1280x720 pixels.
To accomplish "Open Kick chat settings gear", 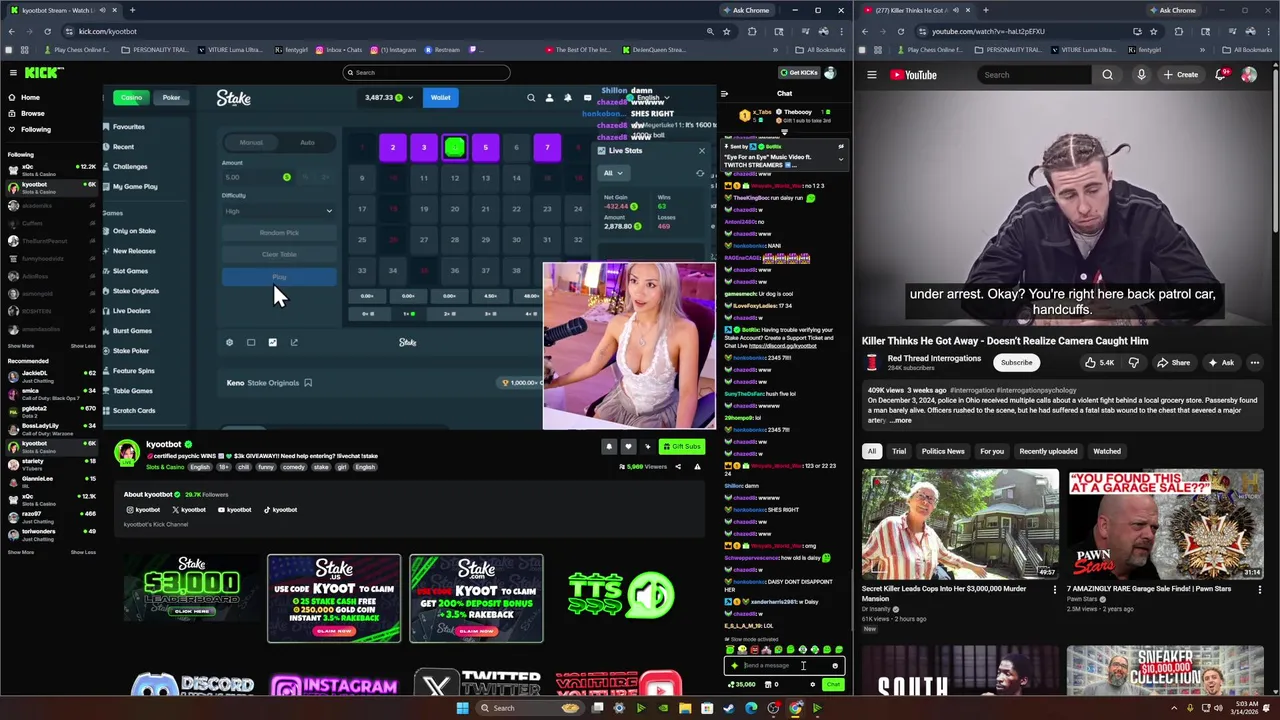I will point(812,685).
